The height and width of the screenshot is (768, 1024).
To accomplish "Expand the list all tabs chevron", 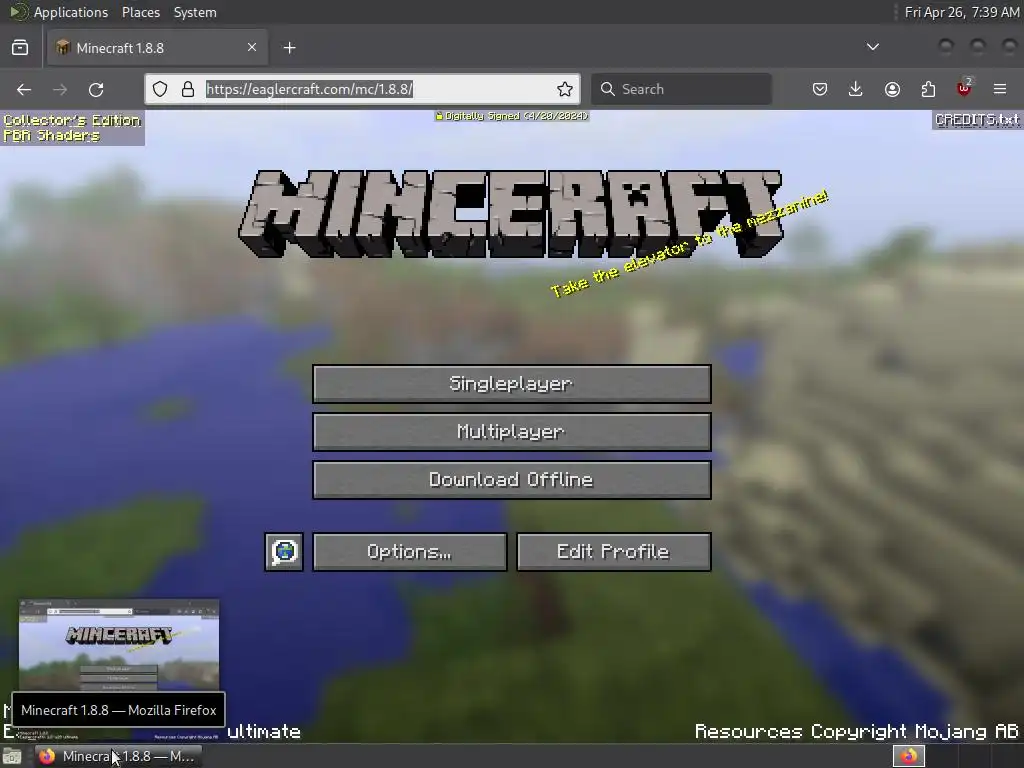I will pos(872,47).
